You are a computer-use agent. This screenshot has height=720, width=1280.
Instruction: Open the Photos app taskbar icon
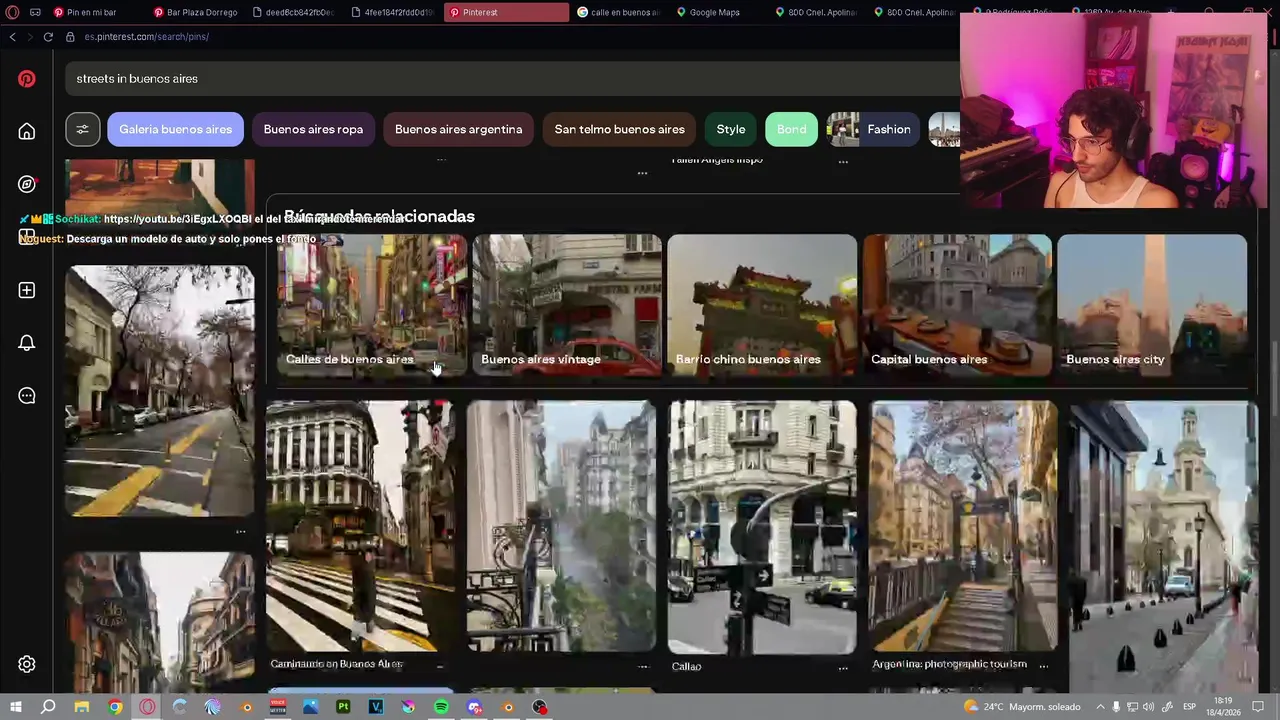(310, 707)
